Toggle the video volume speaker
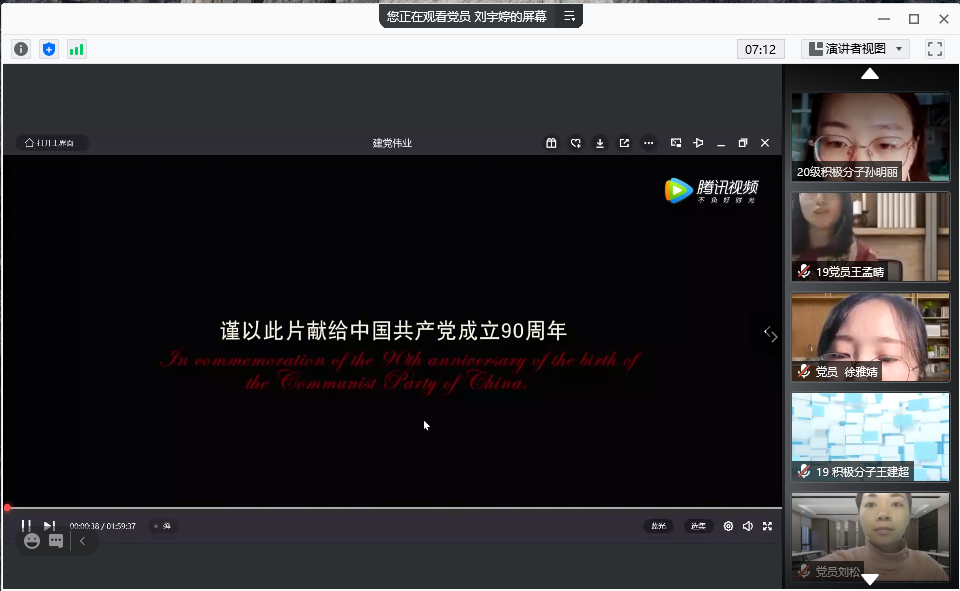Image resolution: width=960 pixels, height=591 pixels. [748, 526]
